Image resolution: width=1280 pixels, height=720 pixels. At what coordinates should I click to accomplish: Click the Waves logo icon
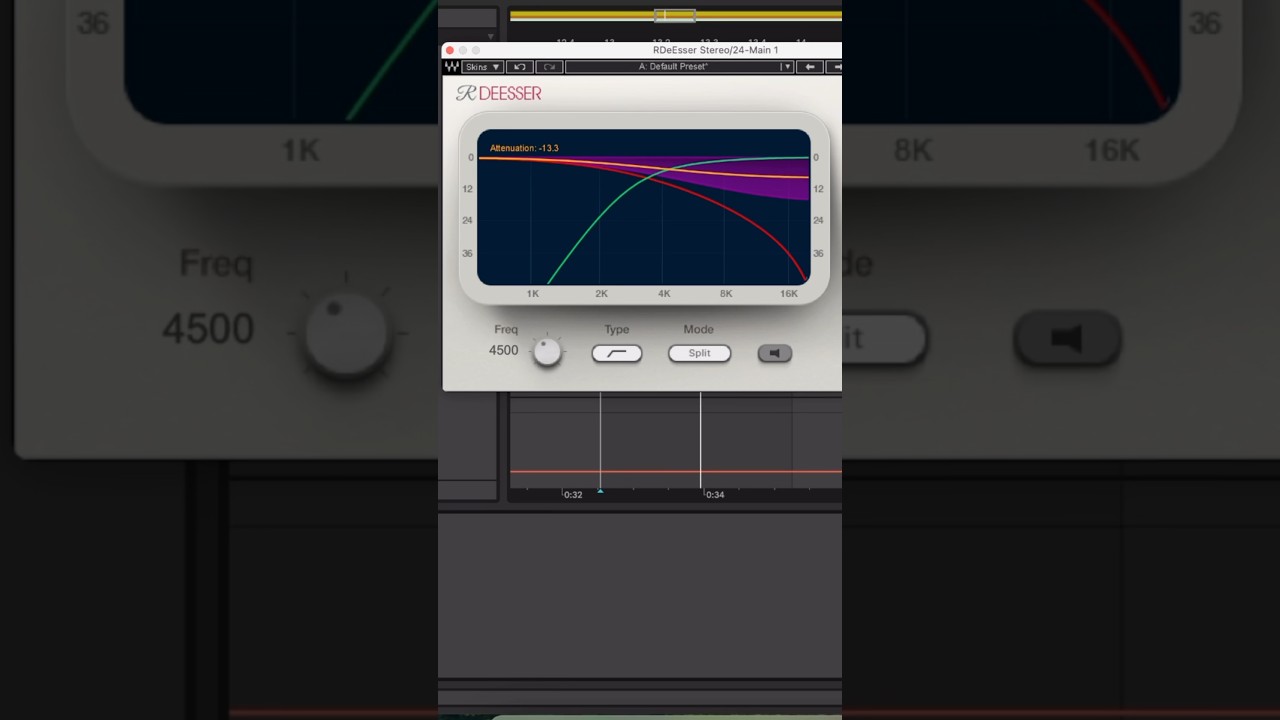[x=452, y=67]
